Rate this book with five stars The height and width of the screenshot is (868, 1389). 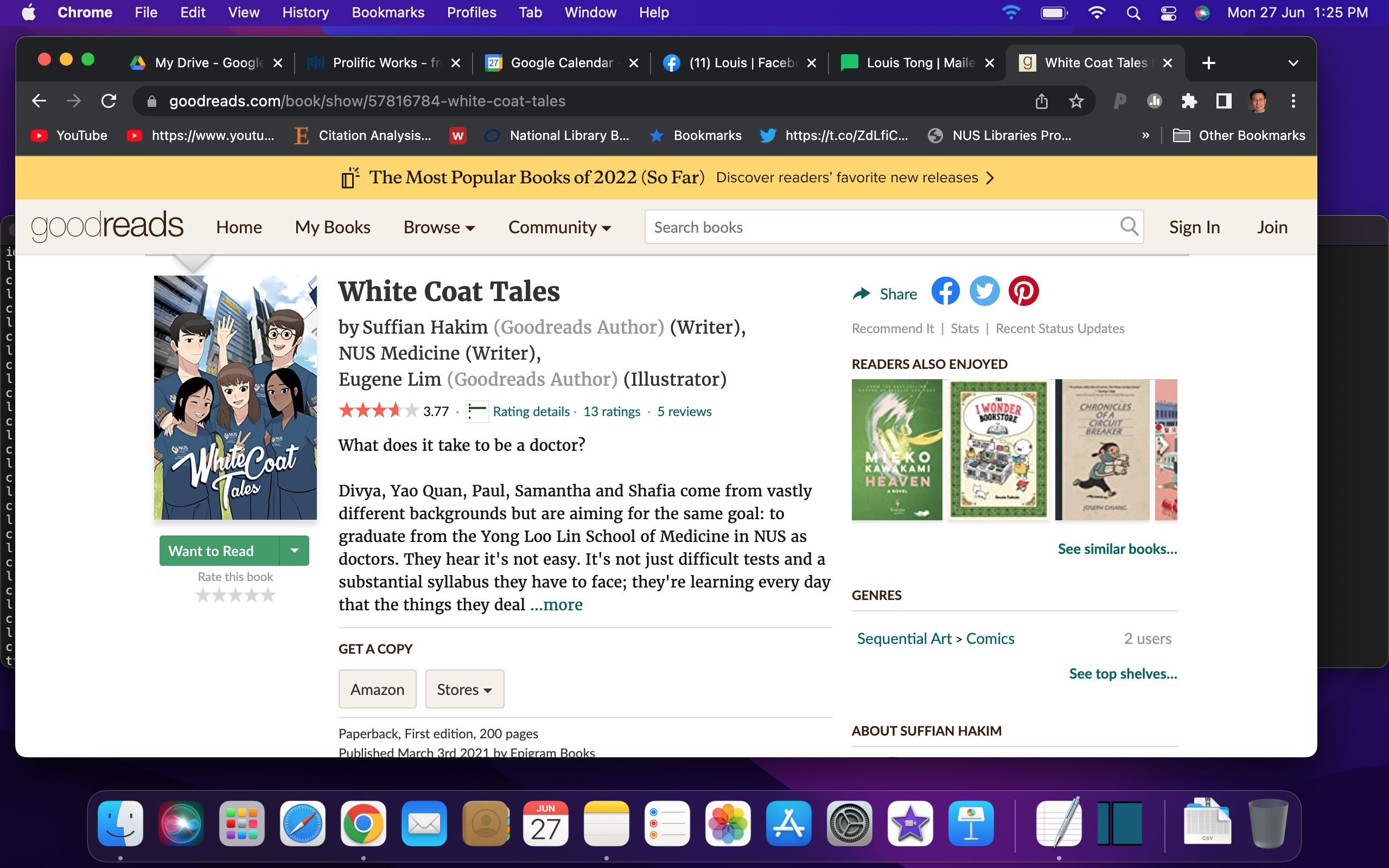point(269,595)
